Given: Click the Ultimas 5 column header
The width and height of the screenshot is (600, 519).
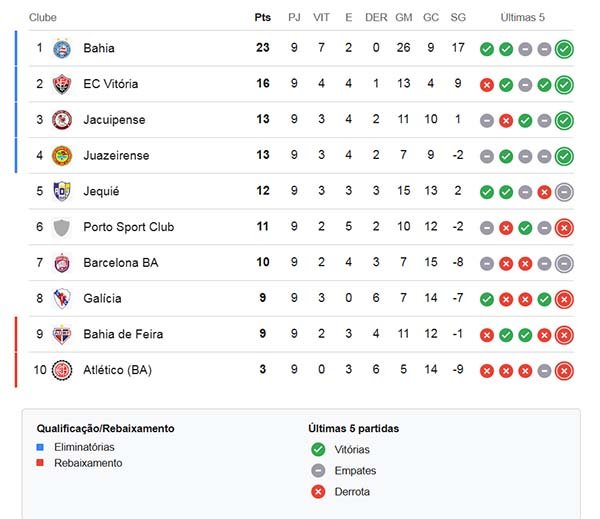Looking at the screenshot, I should (x=522, y=17).
